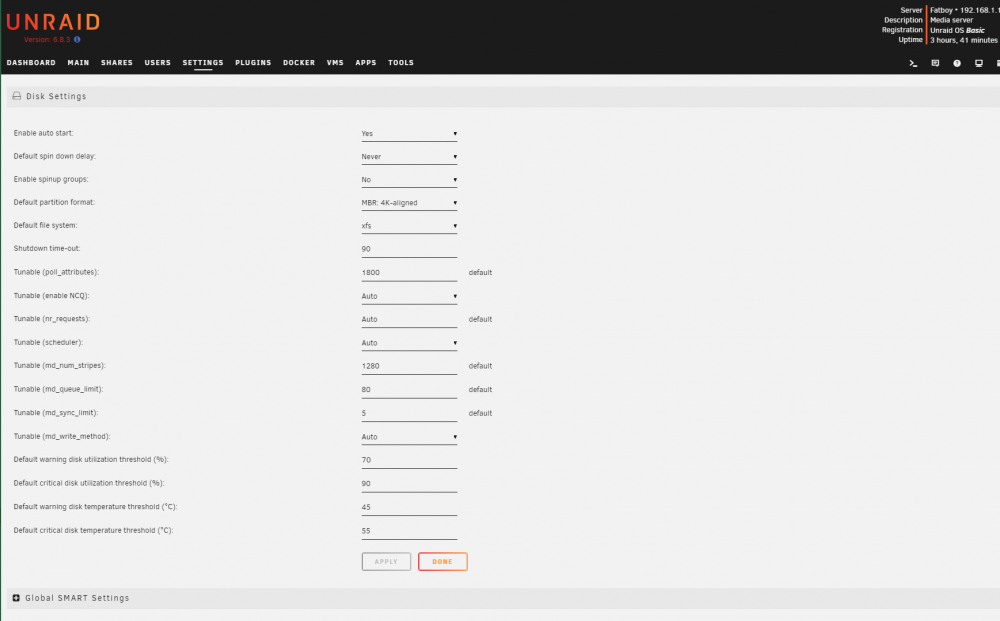Click the md_queue_limit value field
Screen dimensions: 1000x621
(409, 390)
